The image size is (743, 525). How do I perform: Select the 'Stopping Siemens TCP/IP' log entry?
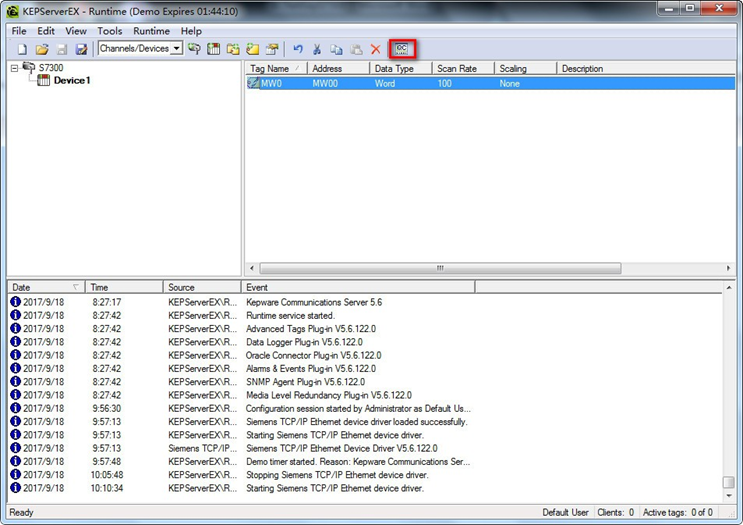(x=364, y=474)
